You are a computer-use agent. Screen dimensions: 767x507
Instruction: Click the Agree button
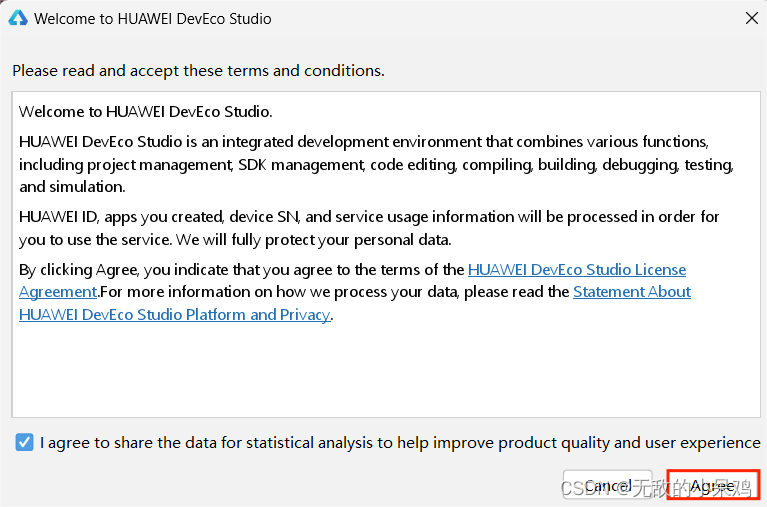(714, 486)
